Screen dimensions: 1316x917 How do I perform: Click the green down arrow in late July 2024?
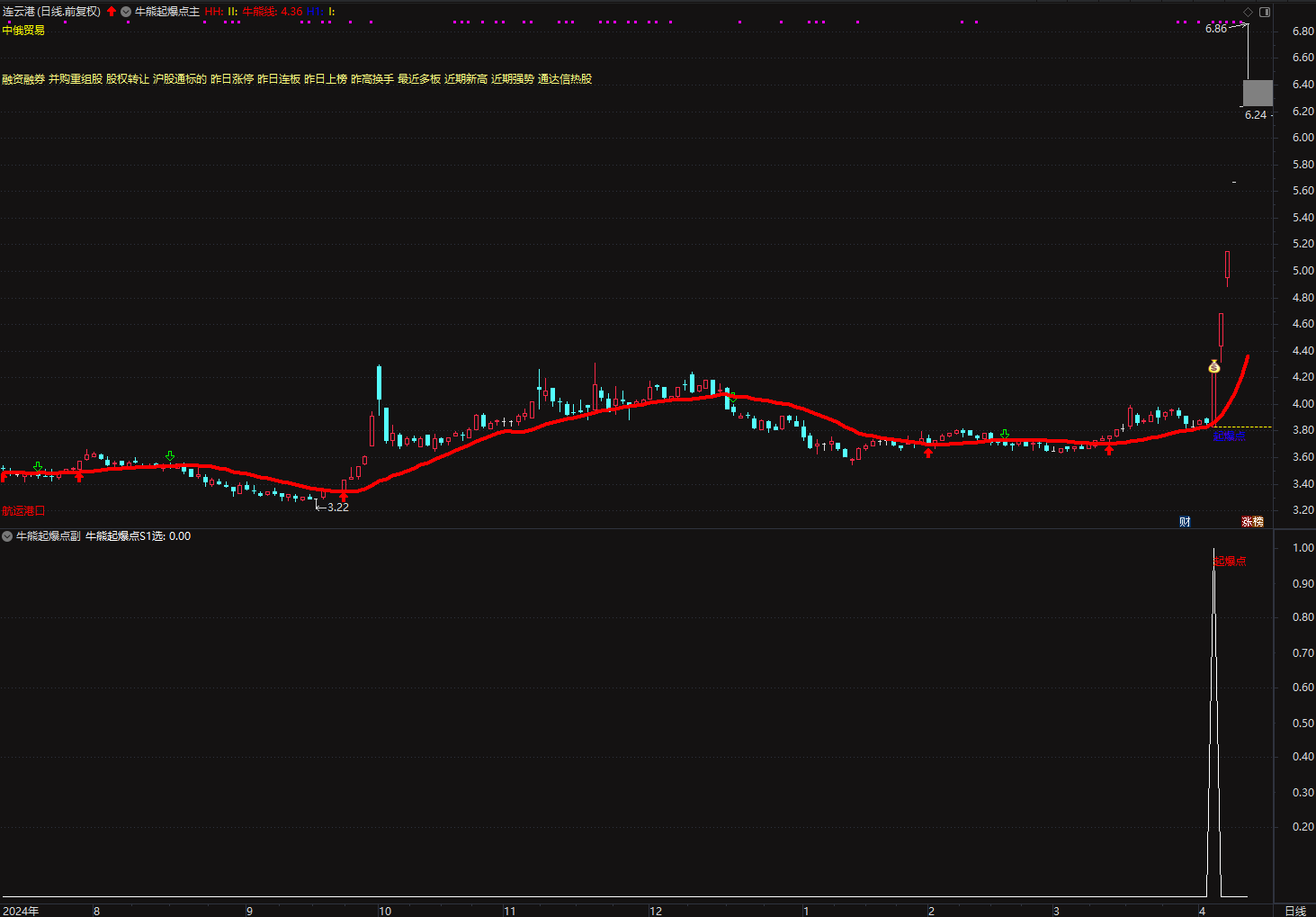pyautogui.click(x=38, y=467)
